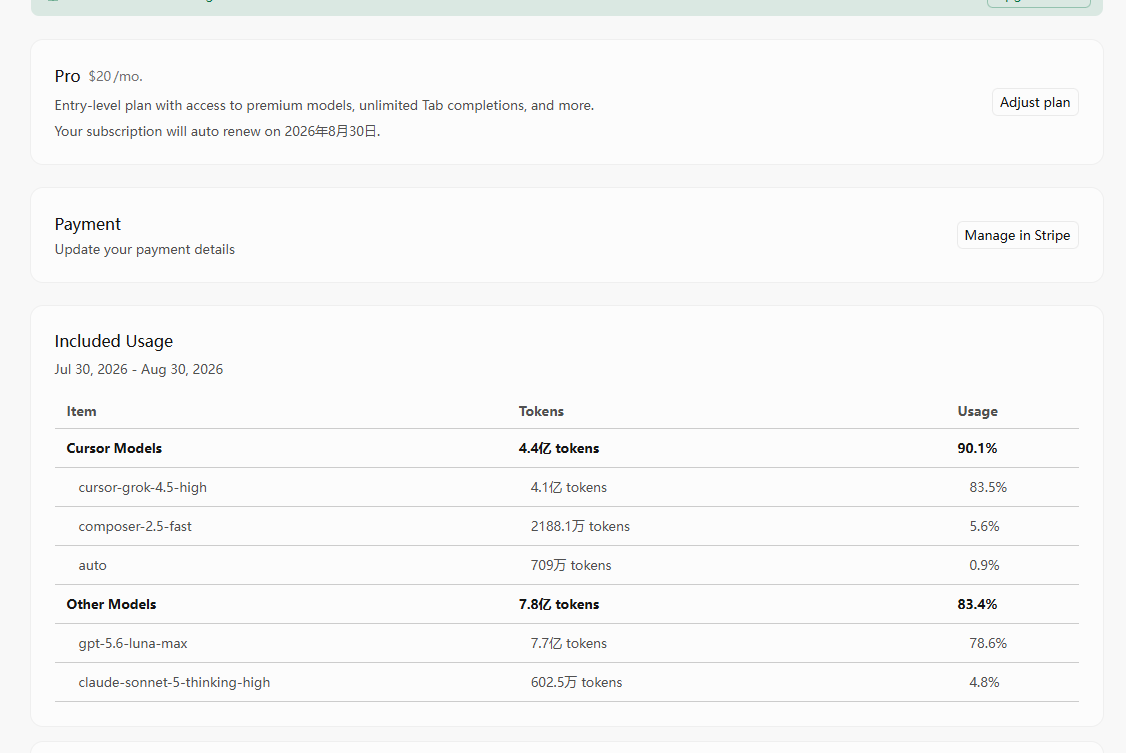Click the 7.7亿 tokens value

click(569, 643)
